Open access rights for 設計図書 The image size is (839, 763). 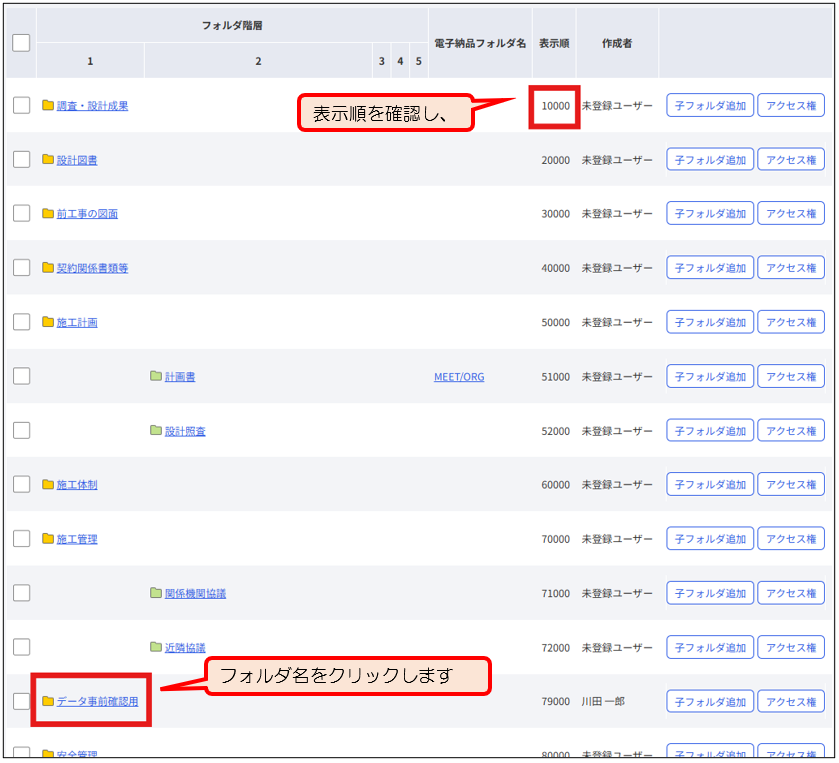coord(791,159)
